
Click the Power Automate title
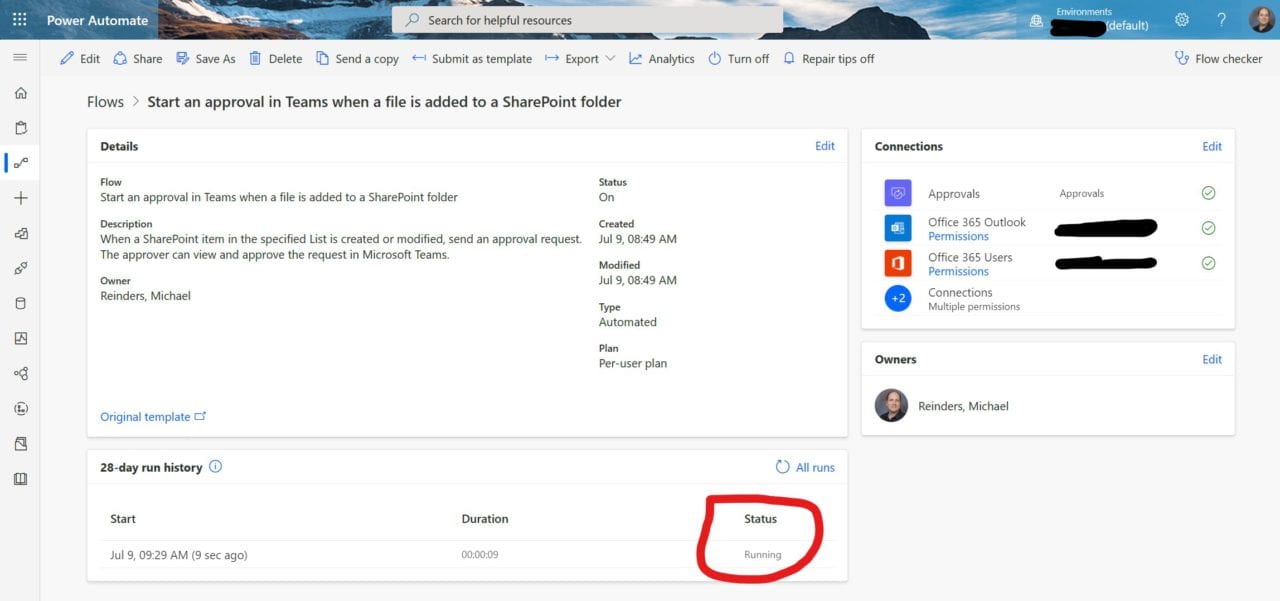pos(97,20)
